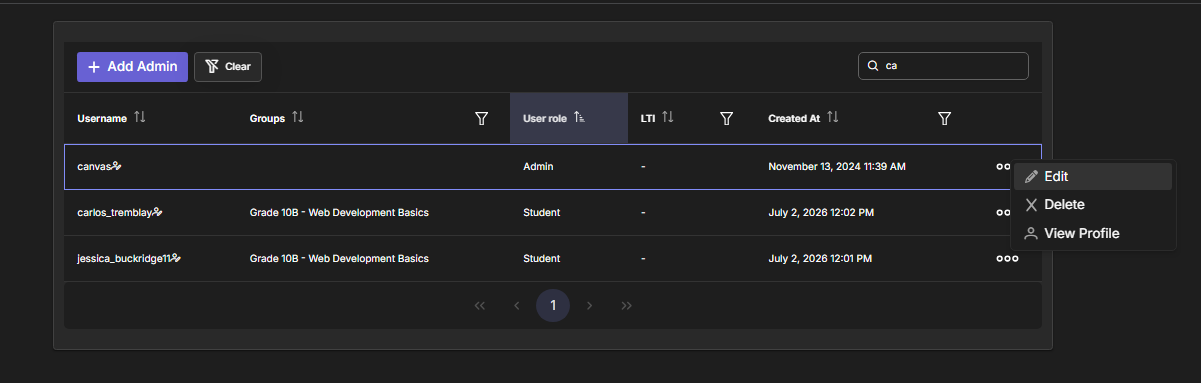Screen dimensions: 1201x383
Task: Sort by LTI column arrows
Action: point(667,118)
